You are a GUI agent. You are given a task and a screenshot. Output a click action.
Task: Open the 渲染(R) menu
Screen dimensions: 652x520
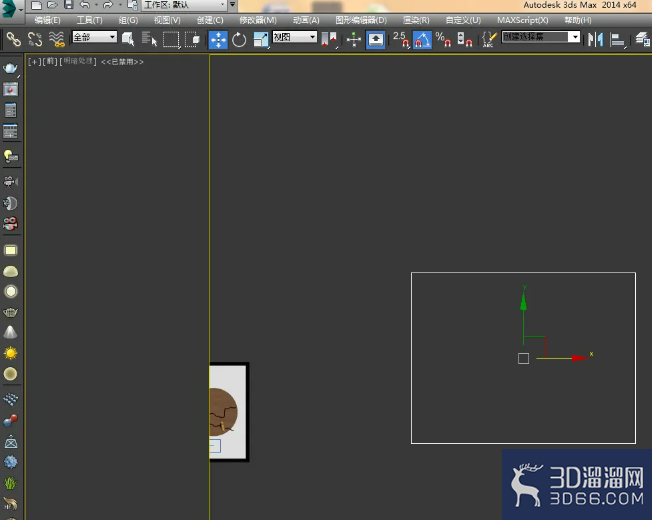click(416, 20)
